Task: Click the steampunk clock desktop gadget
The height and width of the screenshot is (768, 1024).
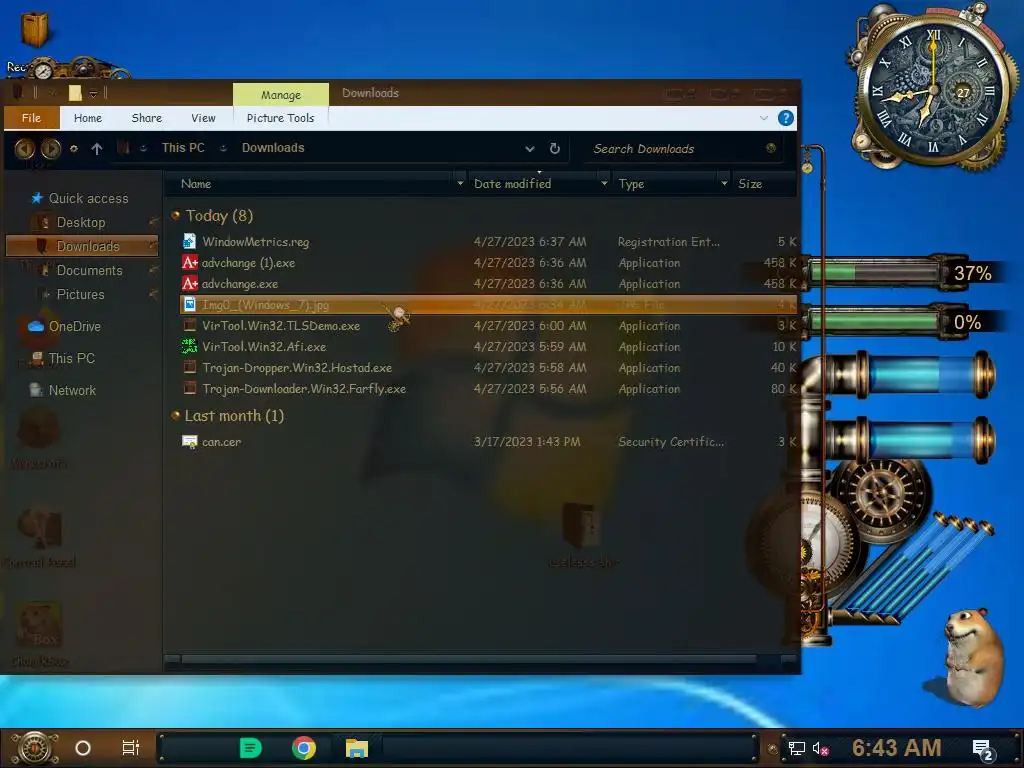Action: [x=933, y=92]
